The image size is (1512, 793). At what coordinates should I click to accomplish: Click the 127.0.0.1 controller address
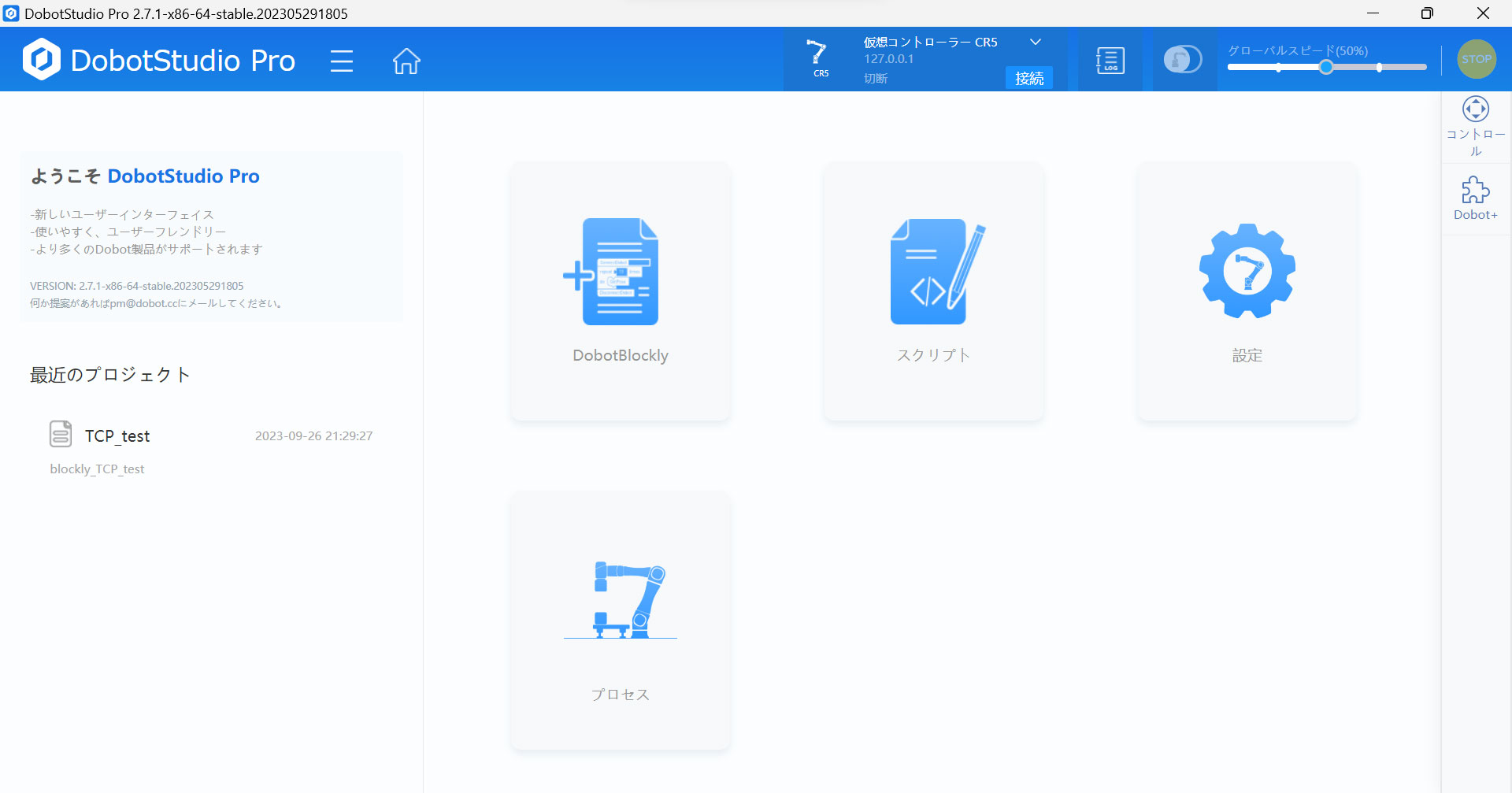coord(888,59)
